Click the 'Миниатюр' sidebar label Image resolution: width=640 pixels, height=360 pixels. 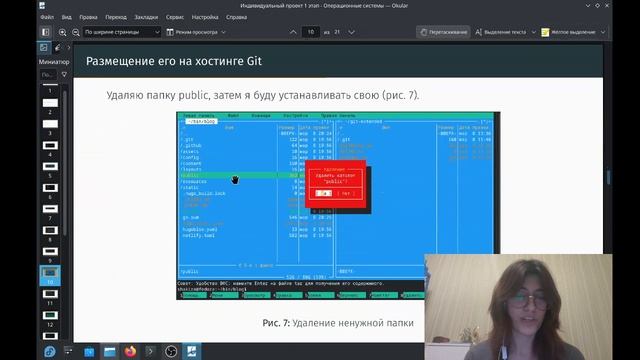point(54,62)
